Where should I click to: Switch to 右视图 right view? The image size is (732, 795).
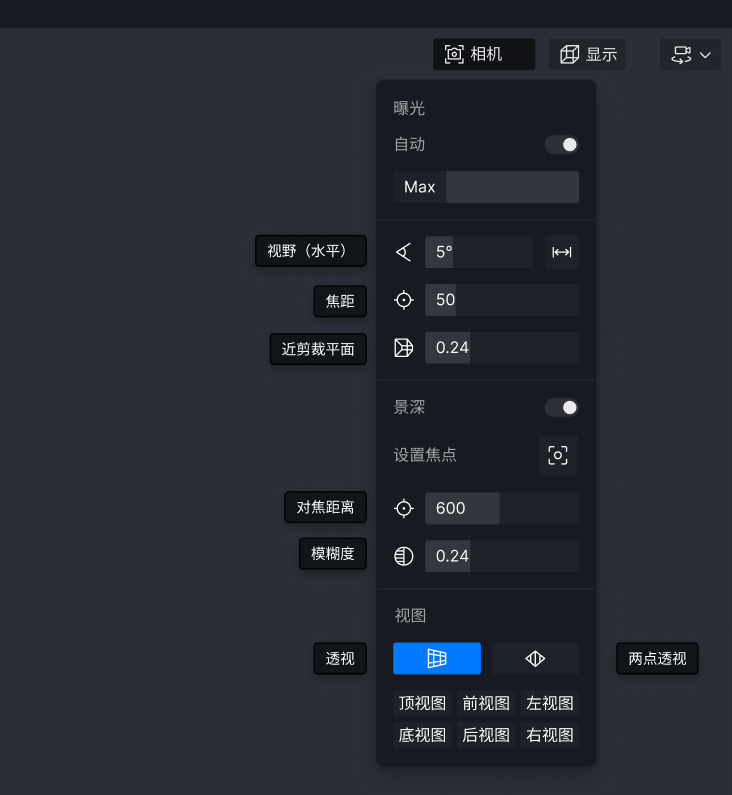click(x=550, y=735)
